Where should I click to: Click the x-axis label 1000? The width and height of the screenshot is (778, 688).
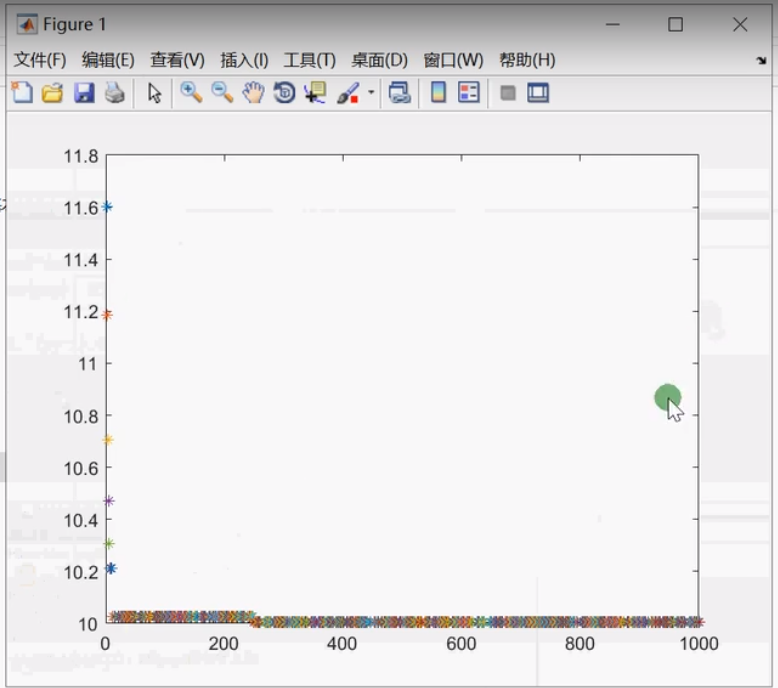(699, 644)
